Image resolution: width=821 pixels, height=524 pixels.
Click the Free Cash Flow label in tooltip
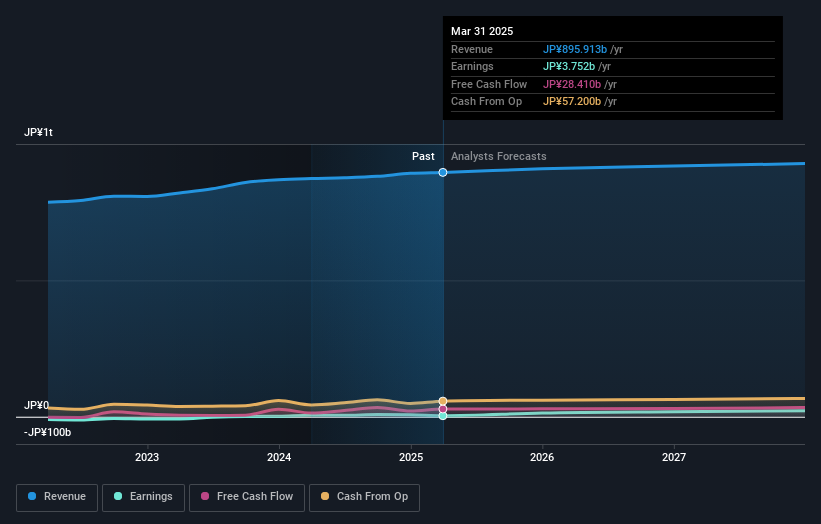tap(489, 84)
